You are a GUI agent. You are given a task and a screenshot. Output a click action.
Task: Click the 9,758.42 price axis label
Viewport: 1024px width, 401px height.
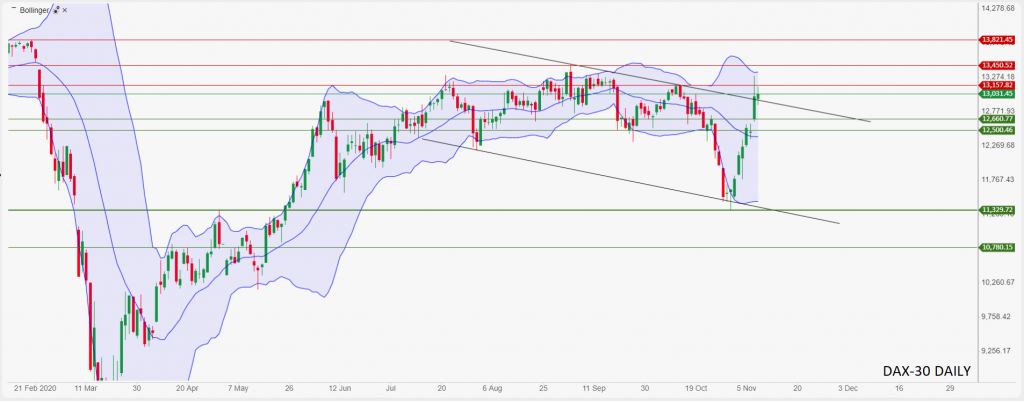pos(997,316)
